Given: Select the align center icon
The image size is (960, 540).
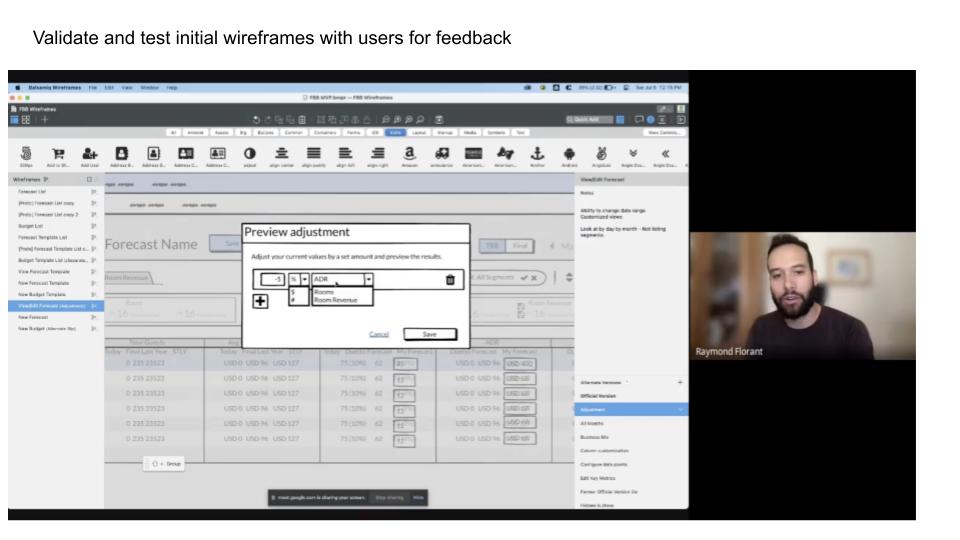Looking at the screenshot, I should (x=284, y=151).
